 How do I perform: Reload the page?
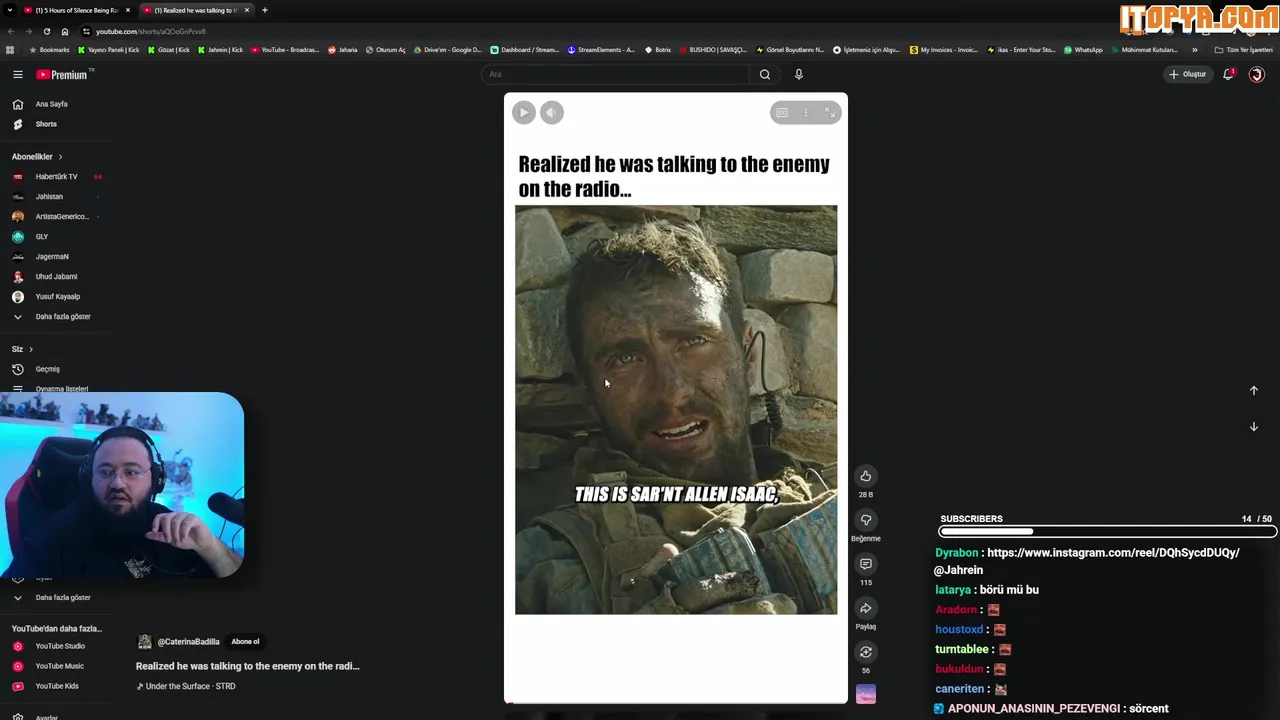46,31
